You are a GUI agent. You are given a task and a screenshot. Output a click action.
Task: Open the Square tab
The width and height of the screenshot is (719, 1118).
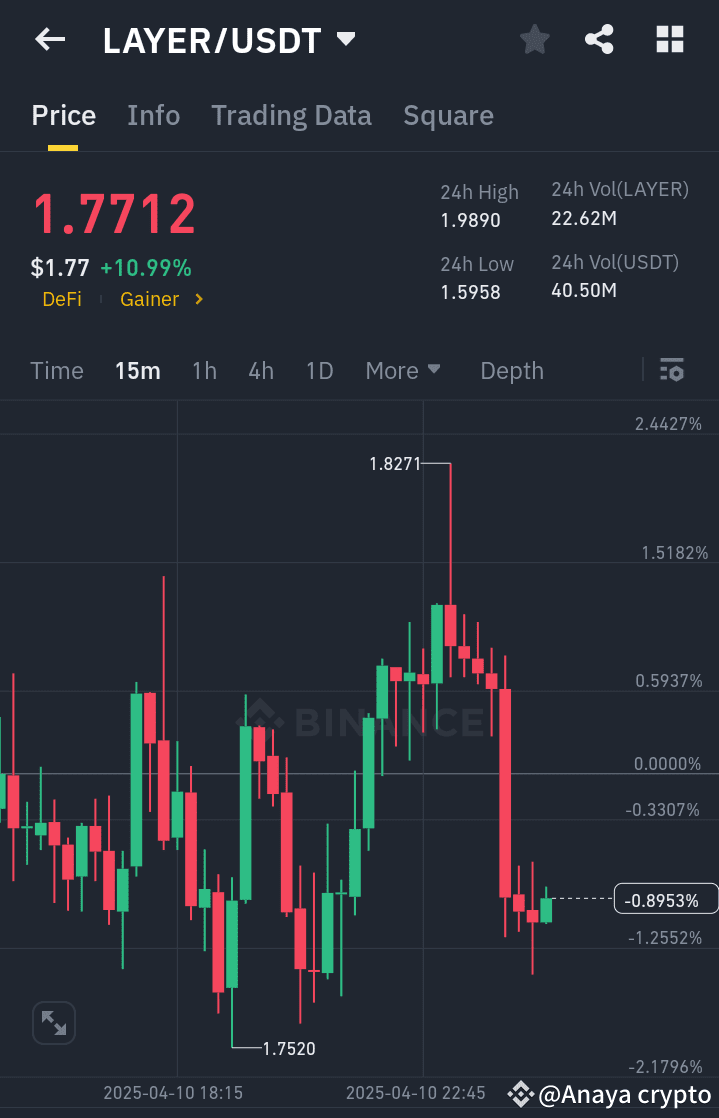click(448, 115)
